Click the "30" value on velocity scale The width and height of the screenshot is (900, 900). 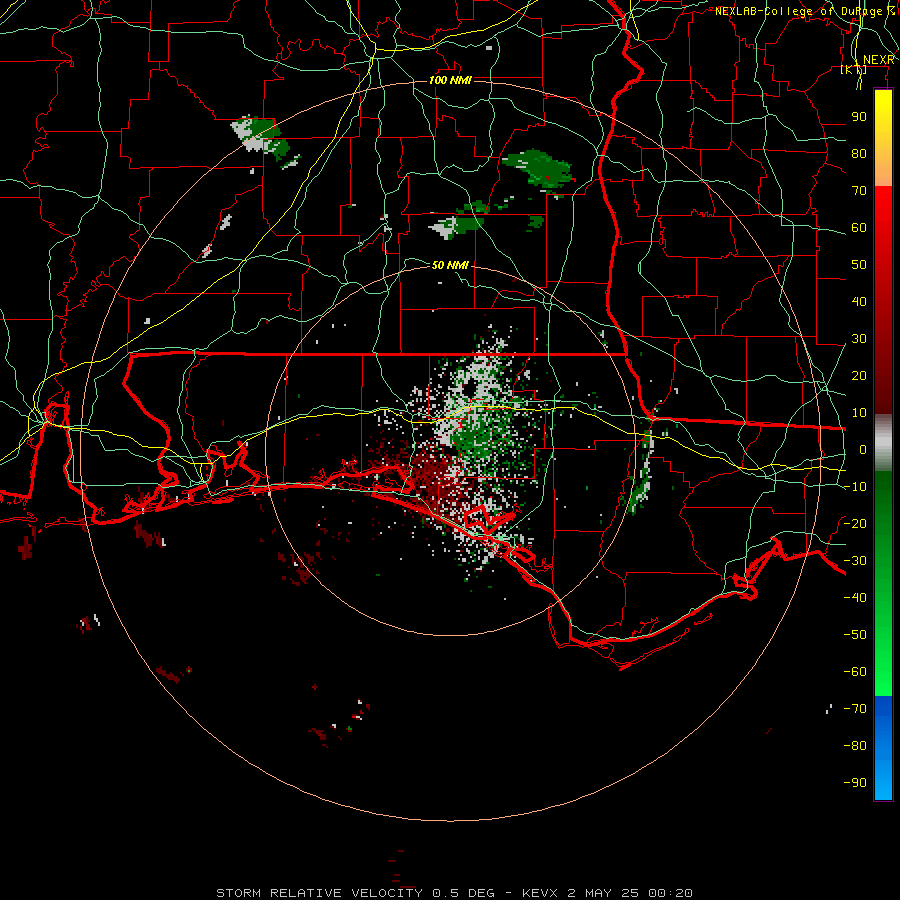coord(859,339)
